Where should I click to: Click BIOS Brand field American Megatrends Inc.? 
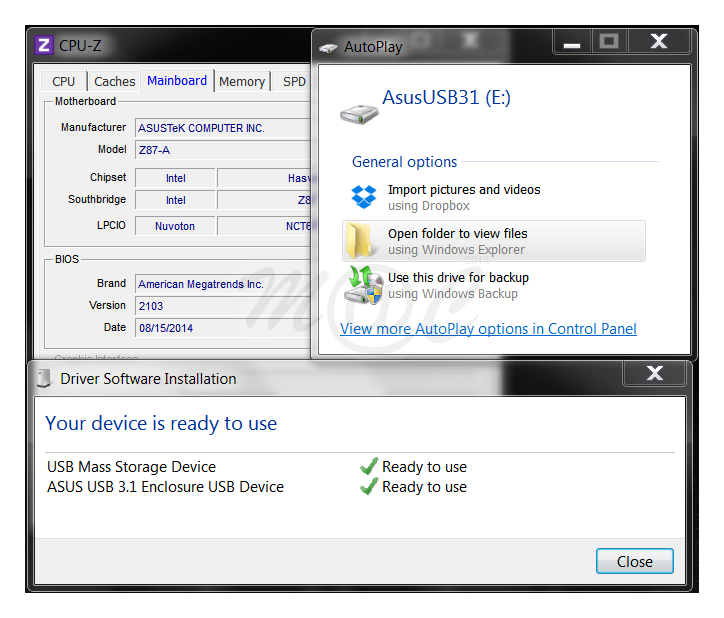pos(223,284)
